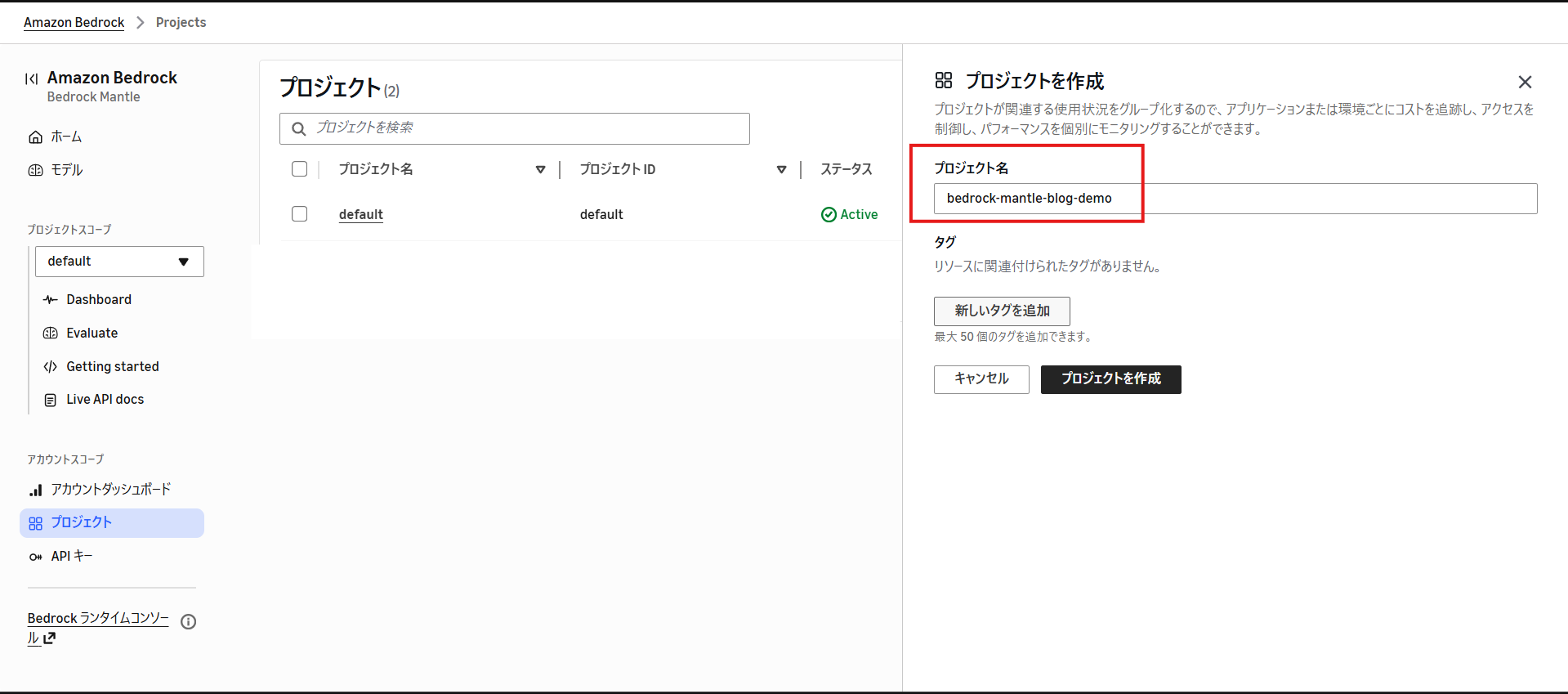
Task: Click the default project ID cell
Action: click(601, 214)
